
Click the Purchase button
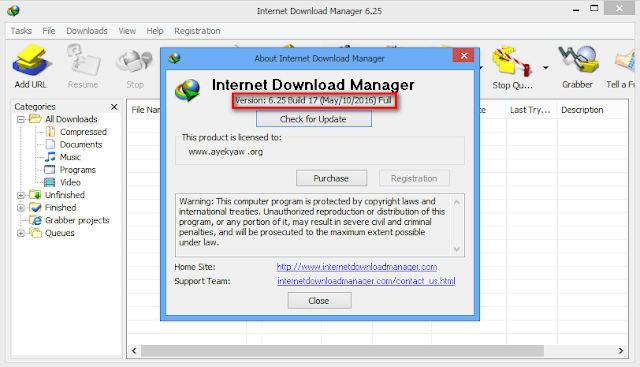331,178
